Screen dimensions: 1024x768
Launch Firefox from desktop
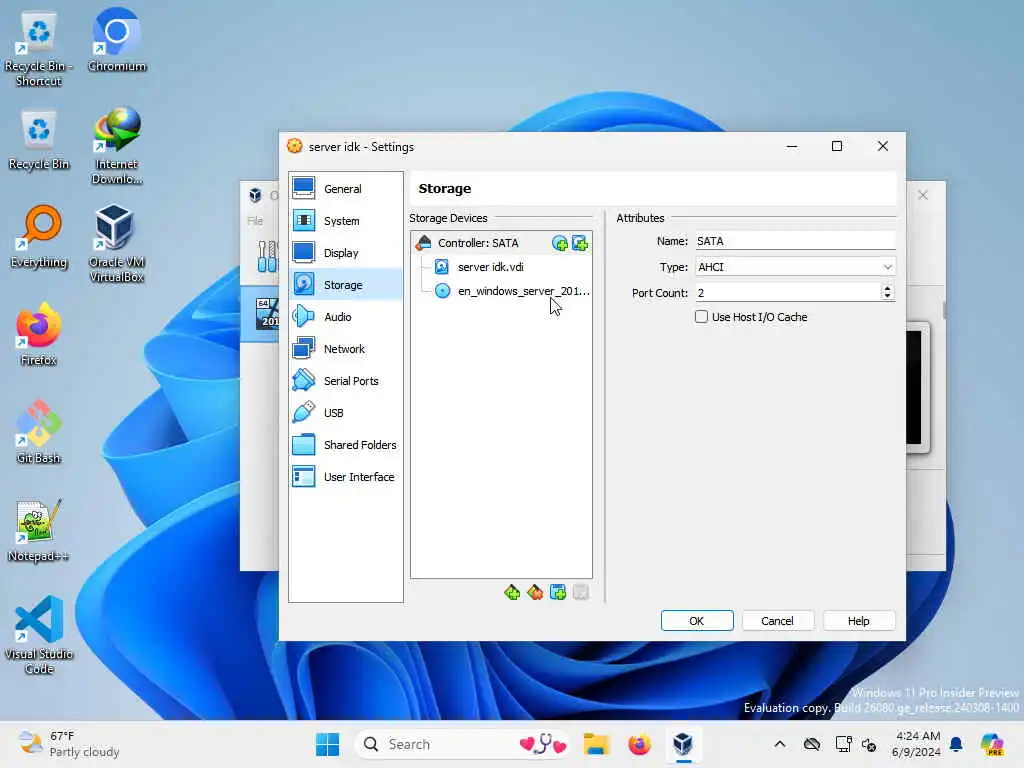pyautogui.click(x=39, y=334)
